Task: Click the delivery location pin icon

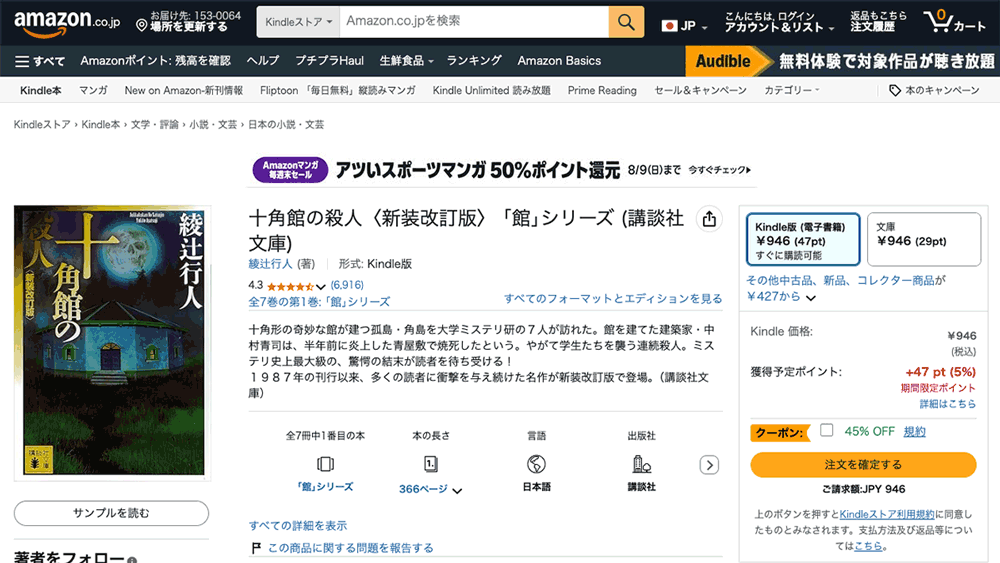Action: [142, 26]
